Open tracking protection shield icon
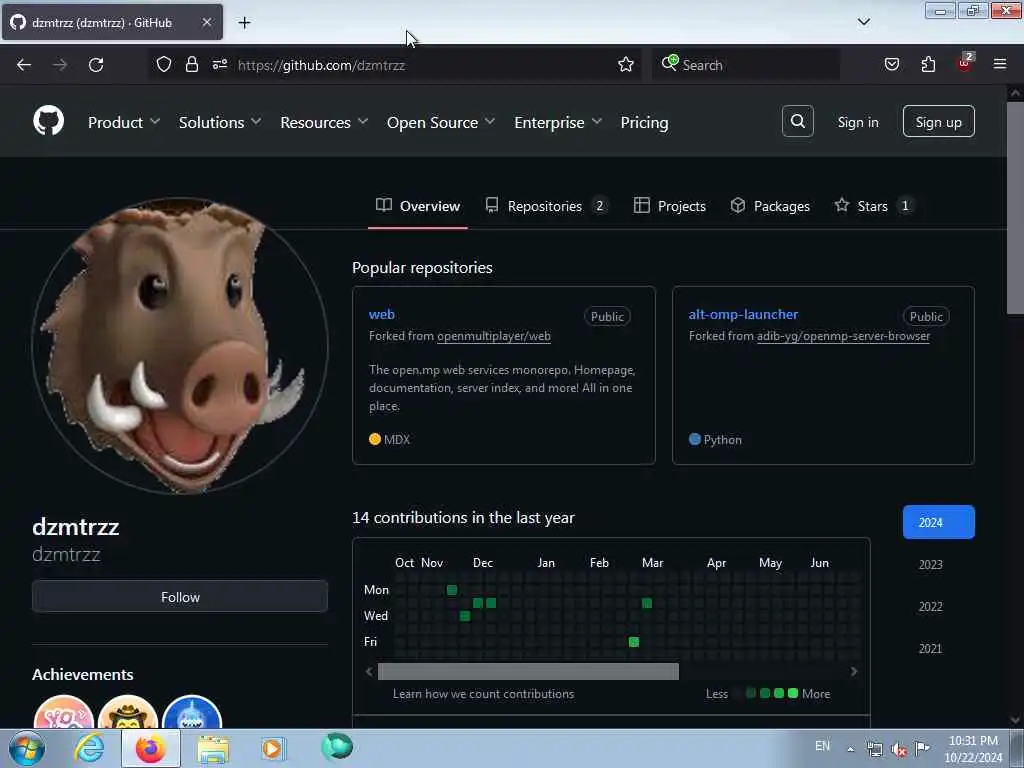 [164, 64]
